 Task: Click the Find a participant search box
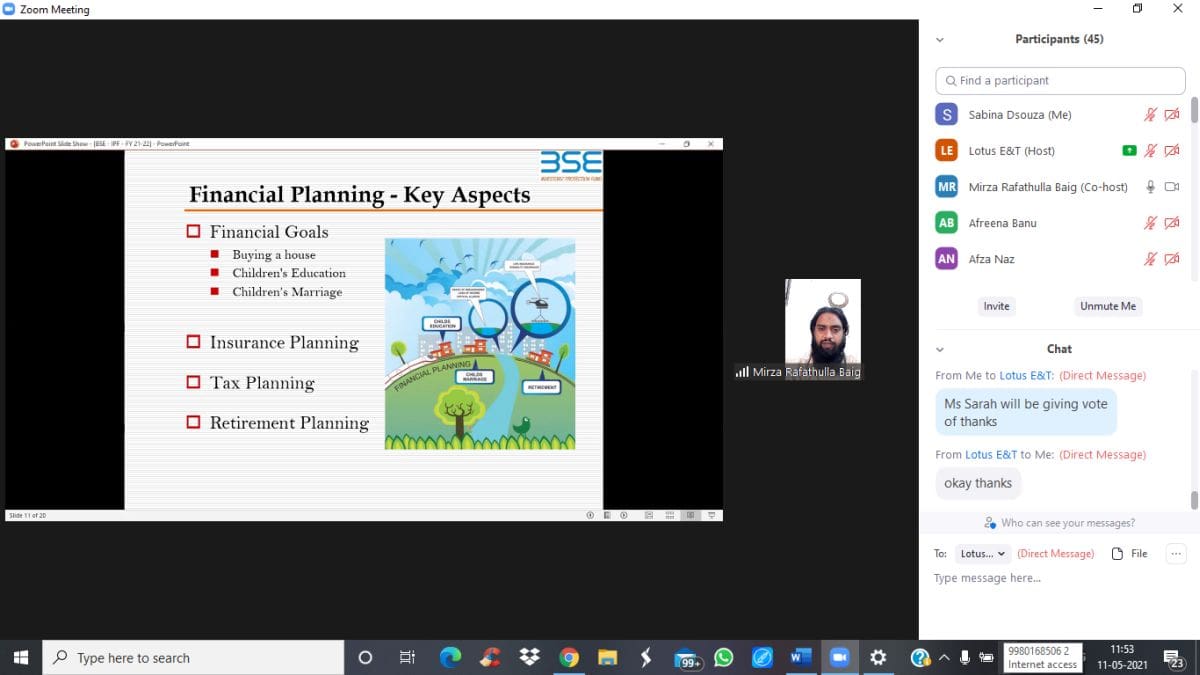click(1060, 81)
